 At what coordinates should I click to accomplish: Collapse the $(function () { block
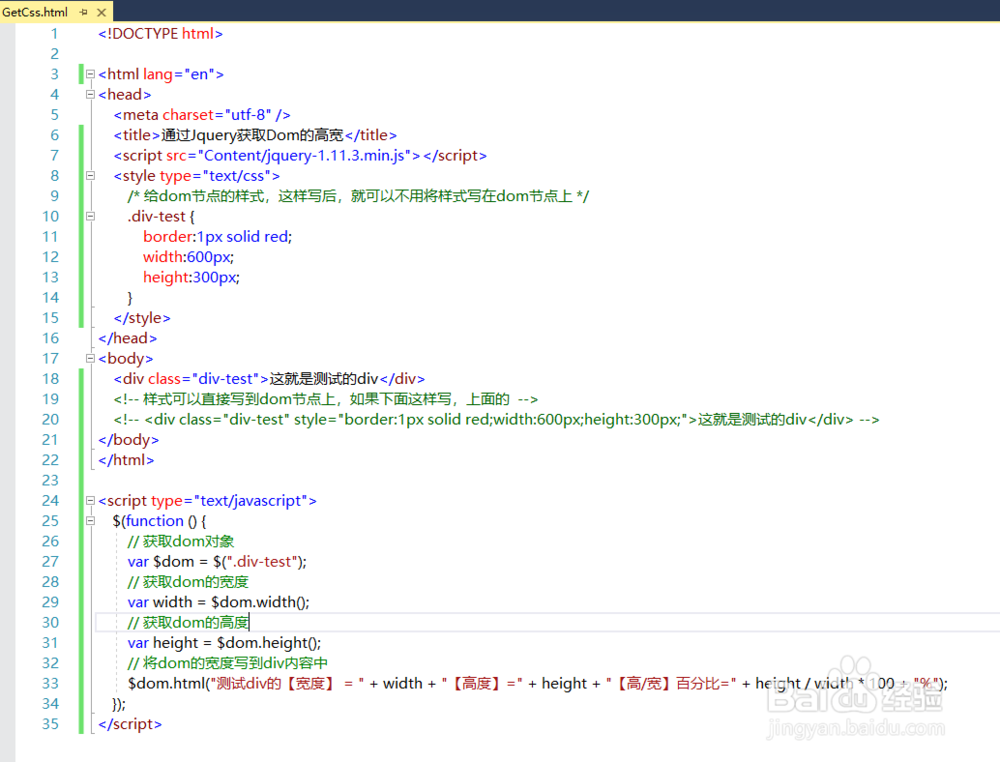(91, 521)
